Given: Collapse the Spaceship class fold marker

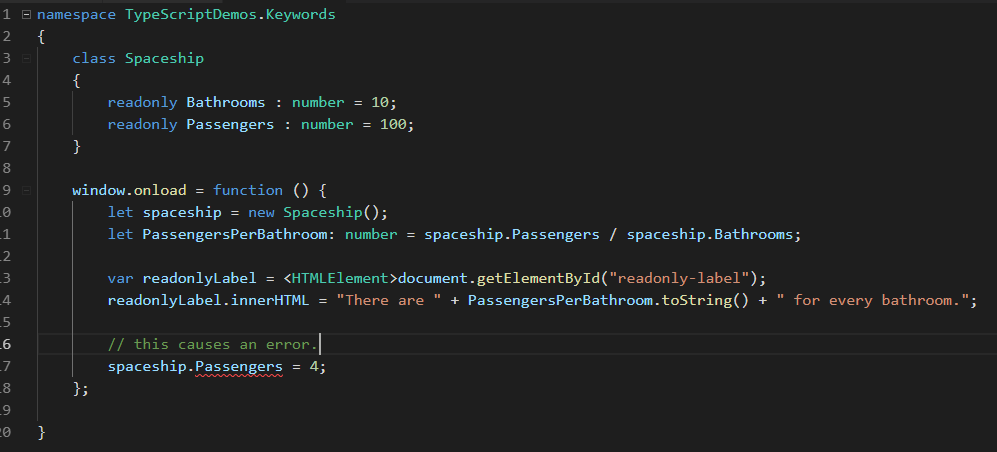Looking at the screenshot, I should click(26, 59).
